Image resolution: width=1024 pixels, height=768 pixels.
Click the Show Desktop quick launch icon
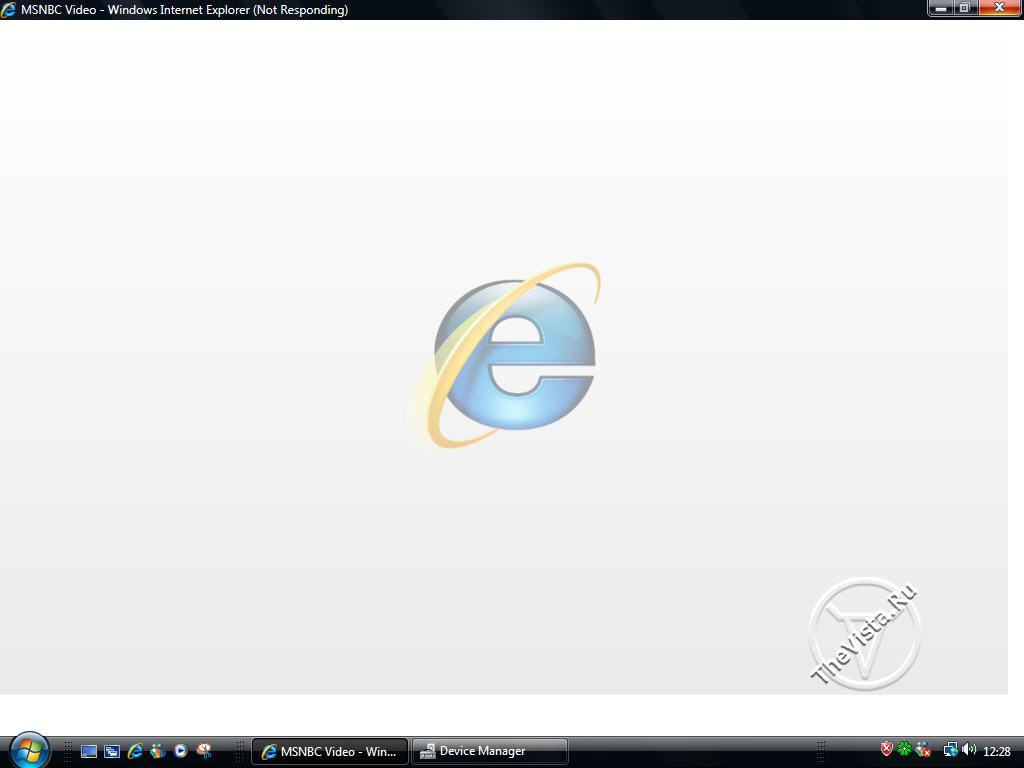tap(89, 752)
